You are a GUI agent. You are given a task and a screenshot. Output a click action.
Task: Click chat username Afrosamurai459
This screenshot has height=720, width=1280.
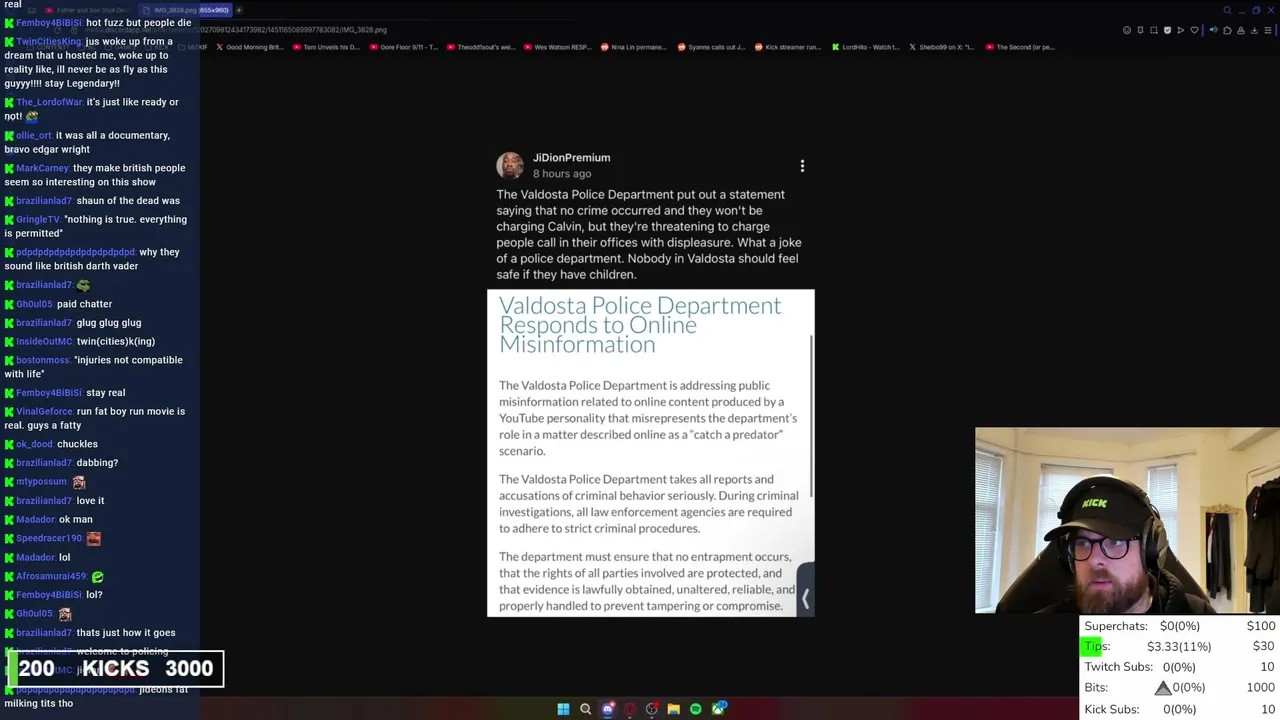tap(51, 576)
